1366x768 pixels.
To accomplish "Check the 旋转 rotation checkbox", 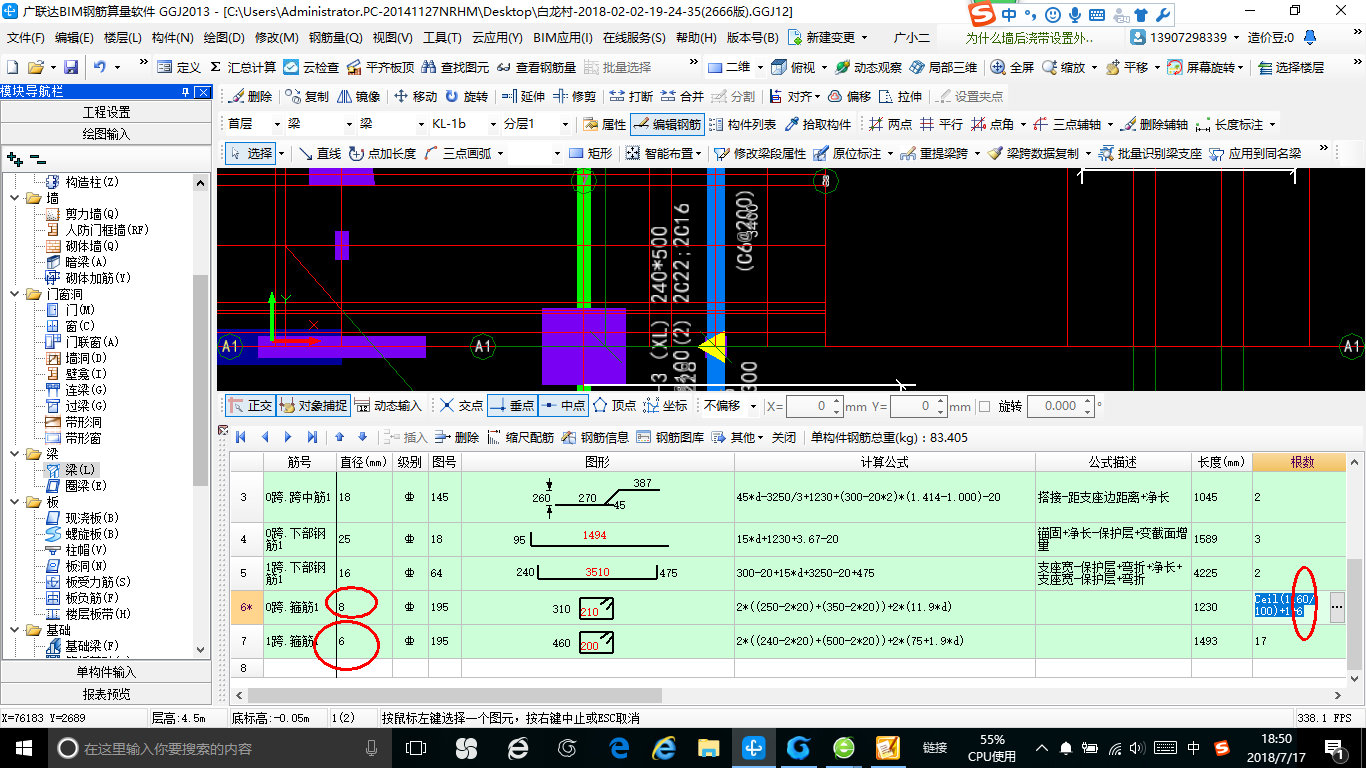I will [x=984, y=406].
